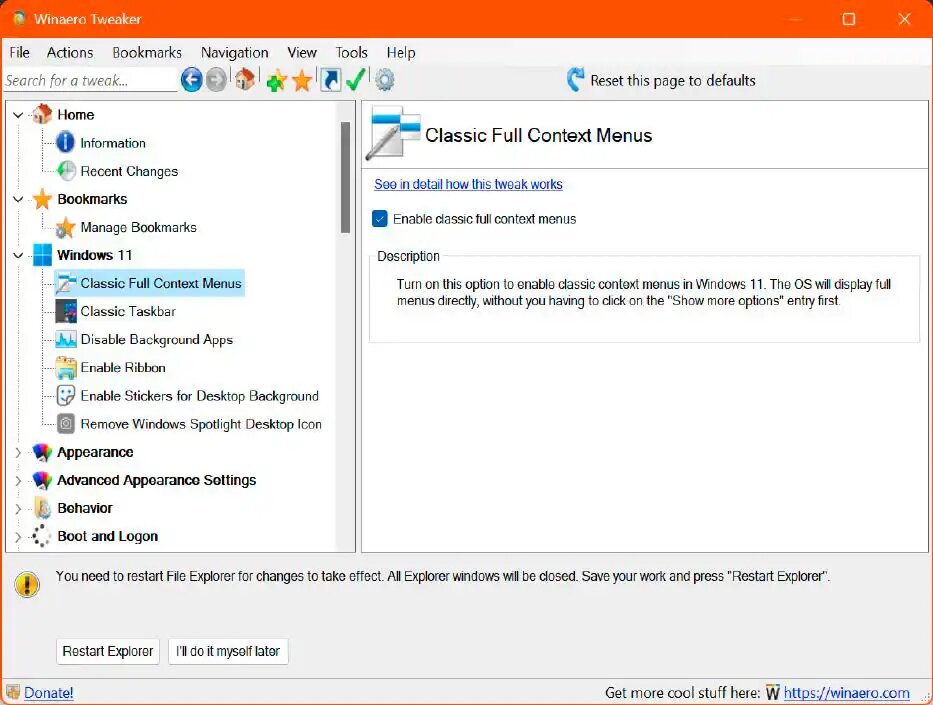The image size is (933, 705).
Task: Open the Navigation menu
Action: click(x=234, y=52)
